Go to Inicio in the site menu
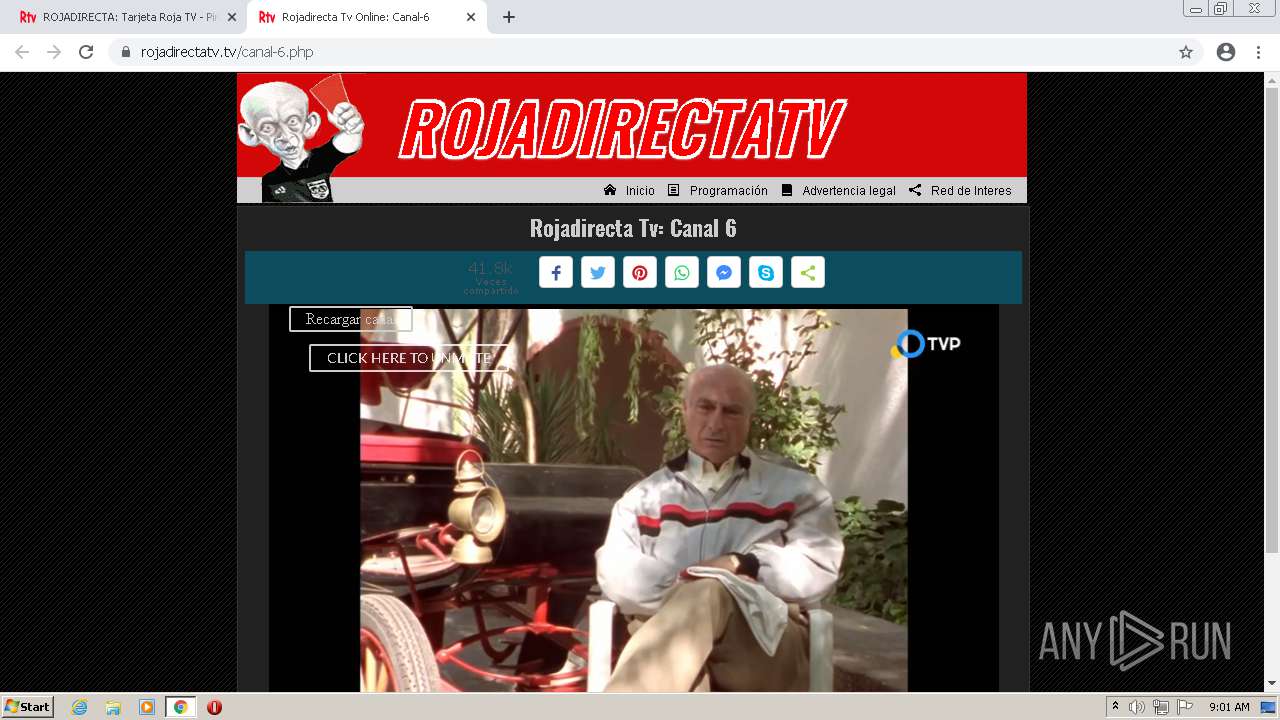 point(630,190)
